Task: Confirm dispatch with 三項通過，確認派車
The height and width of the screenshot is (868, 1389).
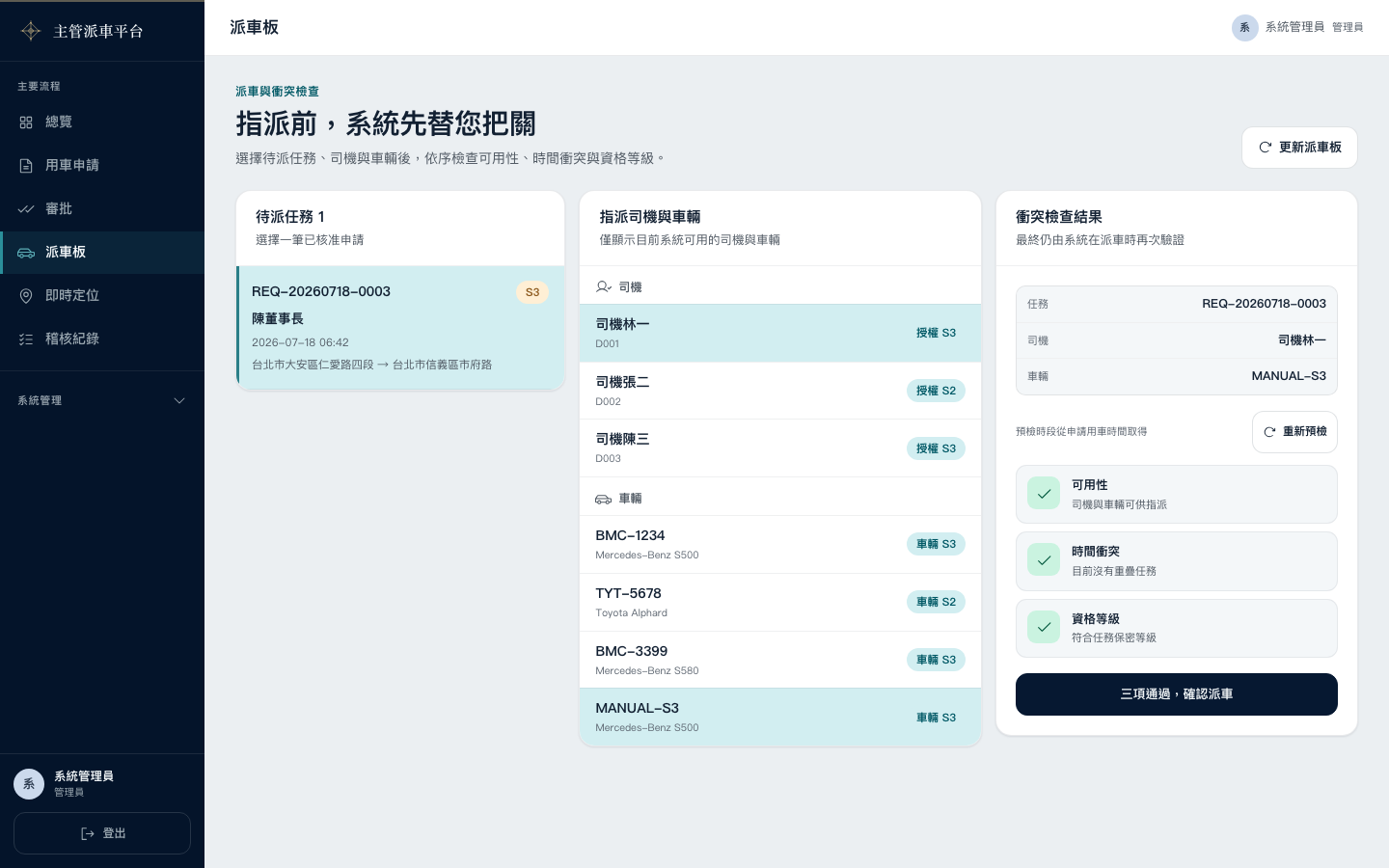Action: point(1177,694)
